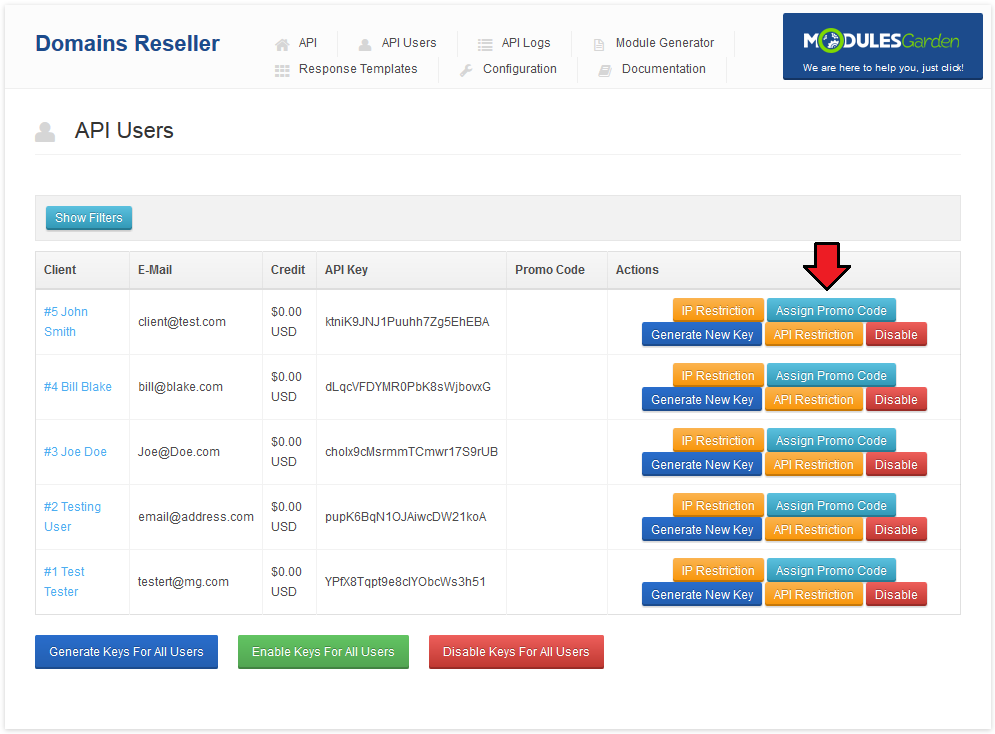Viewport: 995px width, 734px height.
Task: Open the API Users menu item
Action: [x=409, y=43]
